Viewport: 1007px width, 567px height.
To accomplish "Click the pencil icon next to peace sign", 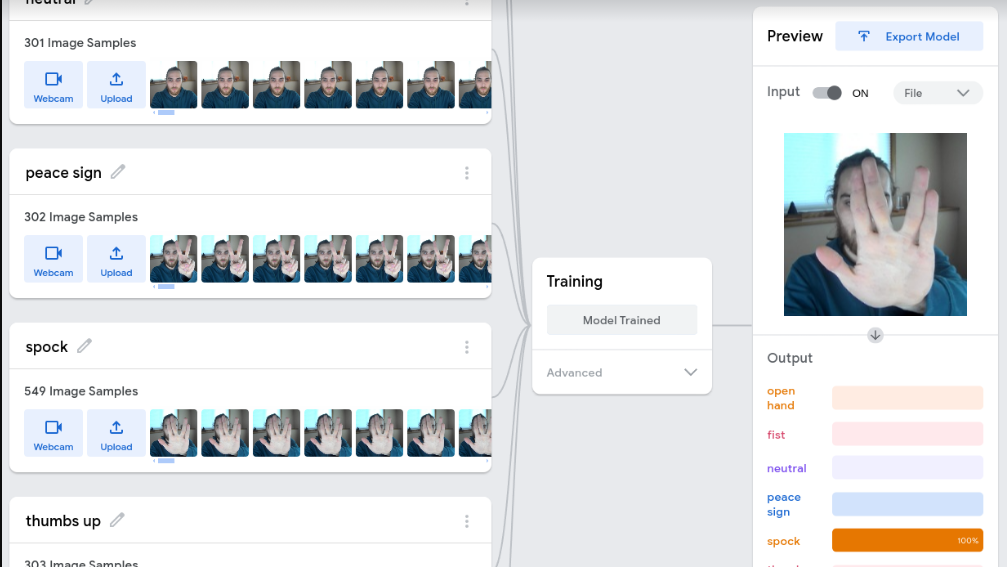I will pos(118,172).
